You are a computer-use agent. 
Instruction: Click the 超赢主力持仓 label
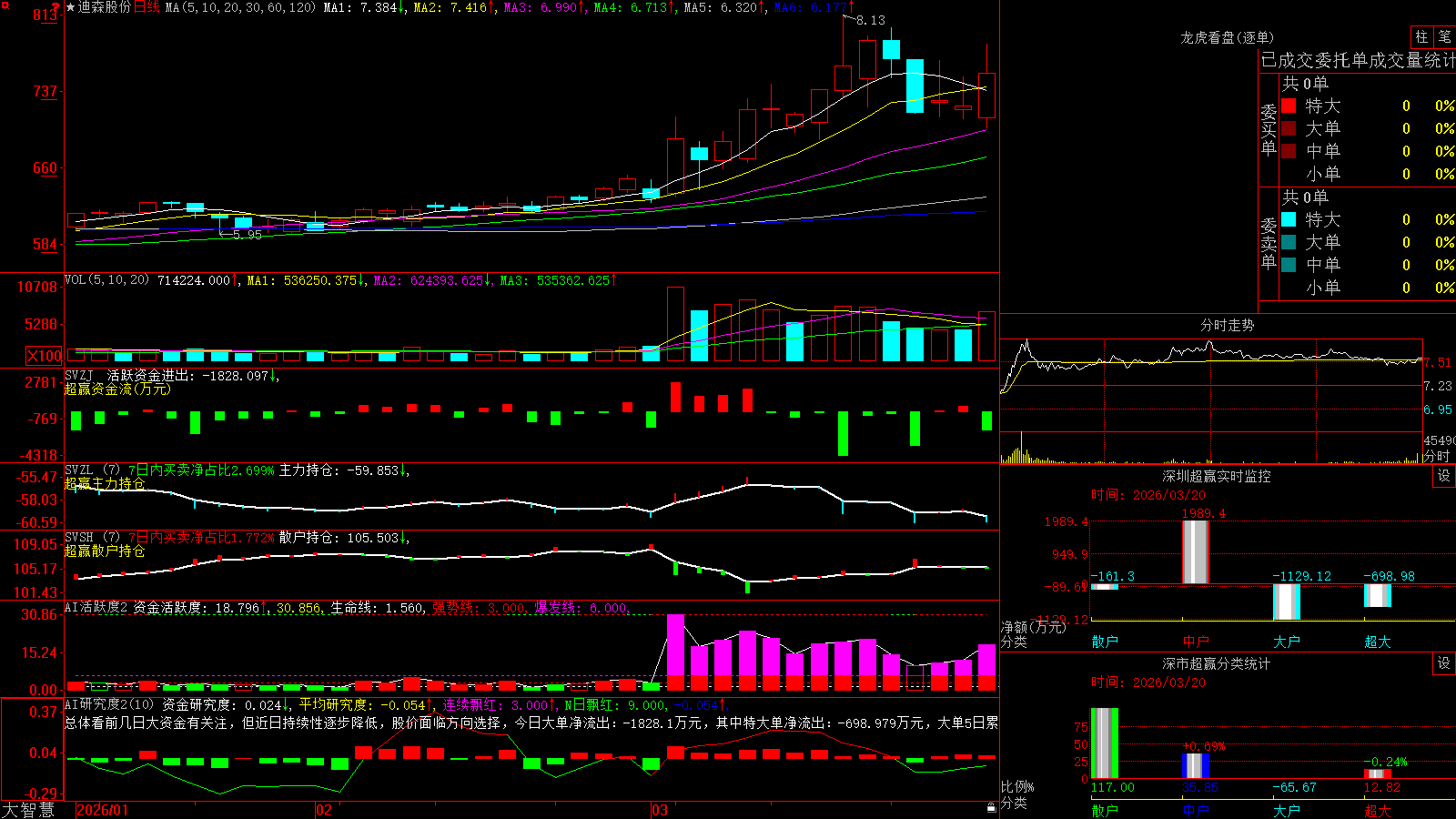(x=105, y=483)
